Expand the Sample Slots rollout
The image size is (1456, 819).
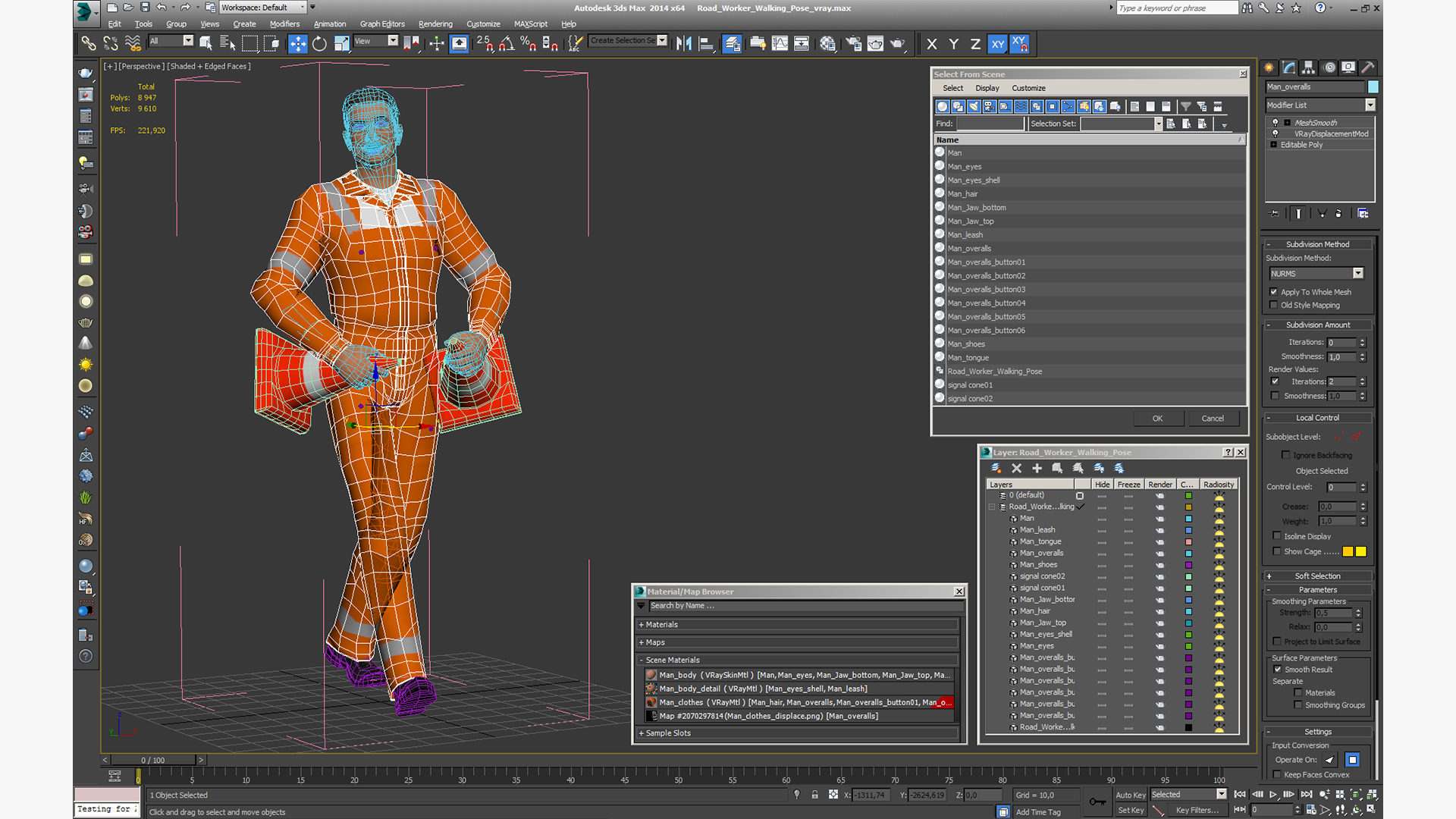667,733
